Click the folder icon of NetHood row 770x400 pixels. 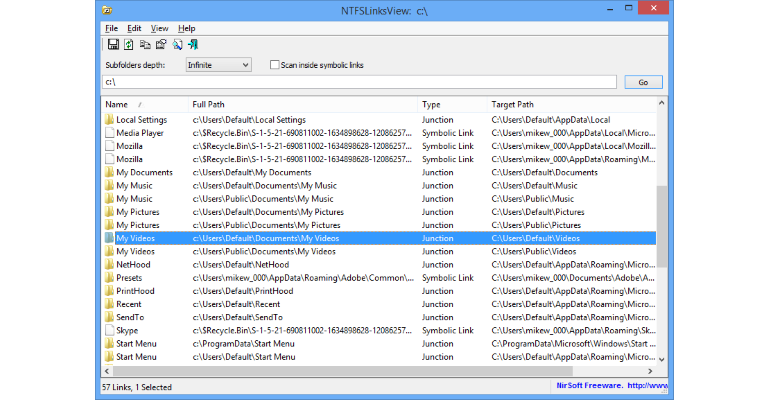pyautogui.click(x=109, y=265)
